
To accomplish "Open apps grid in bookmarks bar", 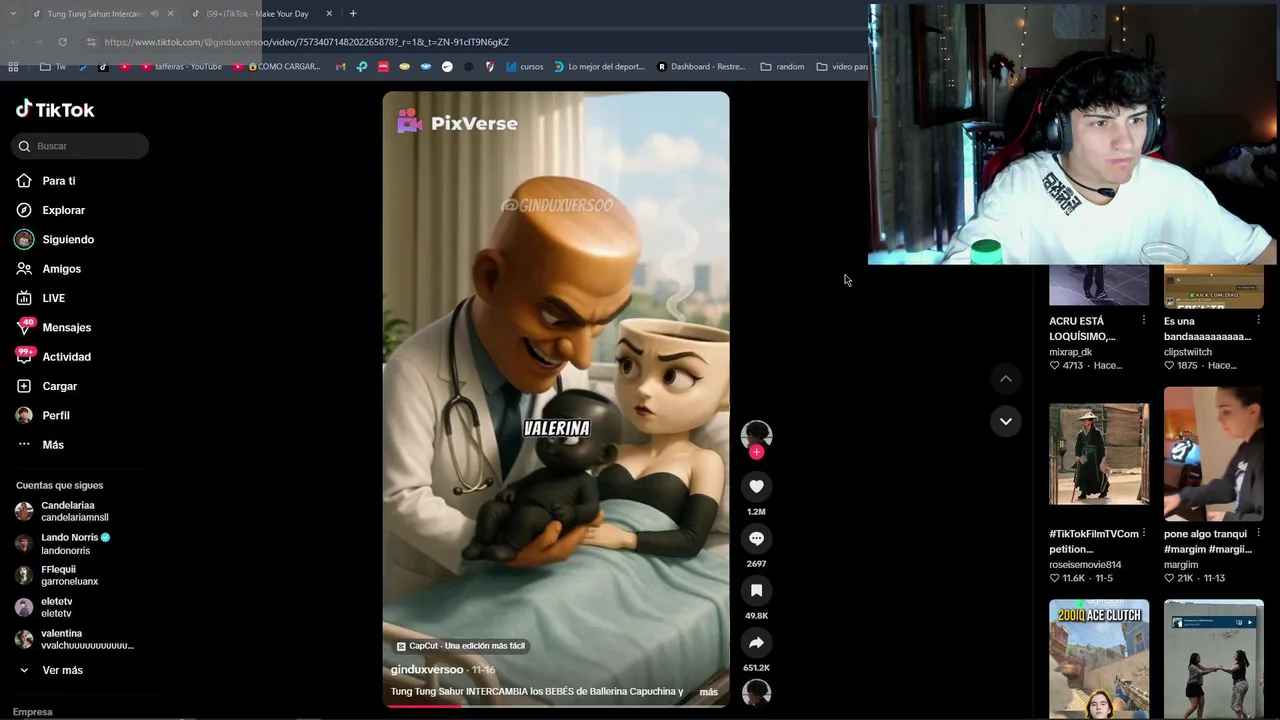I will (x=13, y=67).
